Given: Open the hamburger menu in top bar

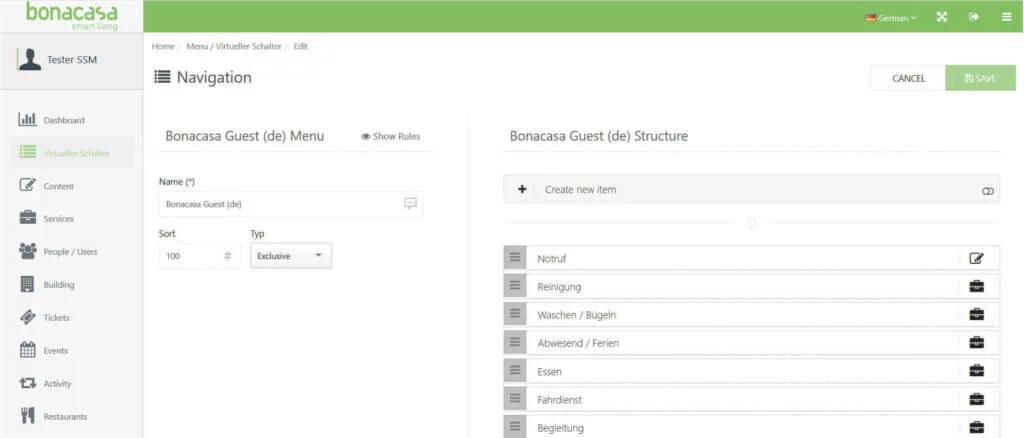Looking at the screenshot, I should click(x=1005, y=17).
